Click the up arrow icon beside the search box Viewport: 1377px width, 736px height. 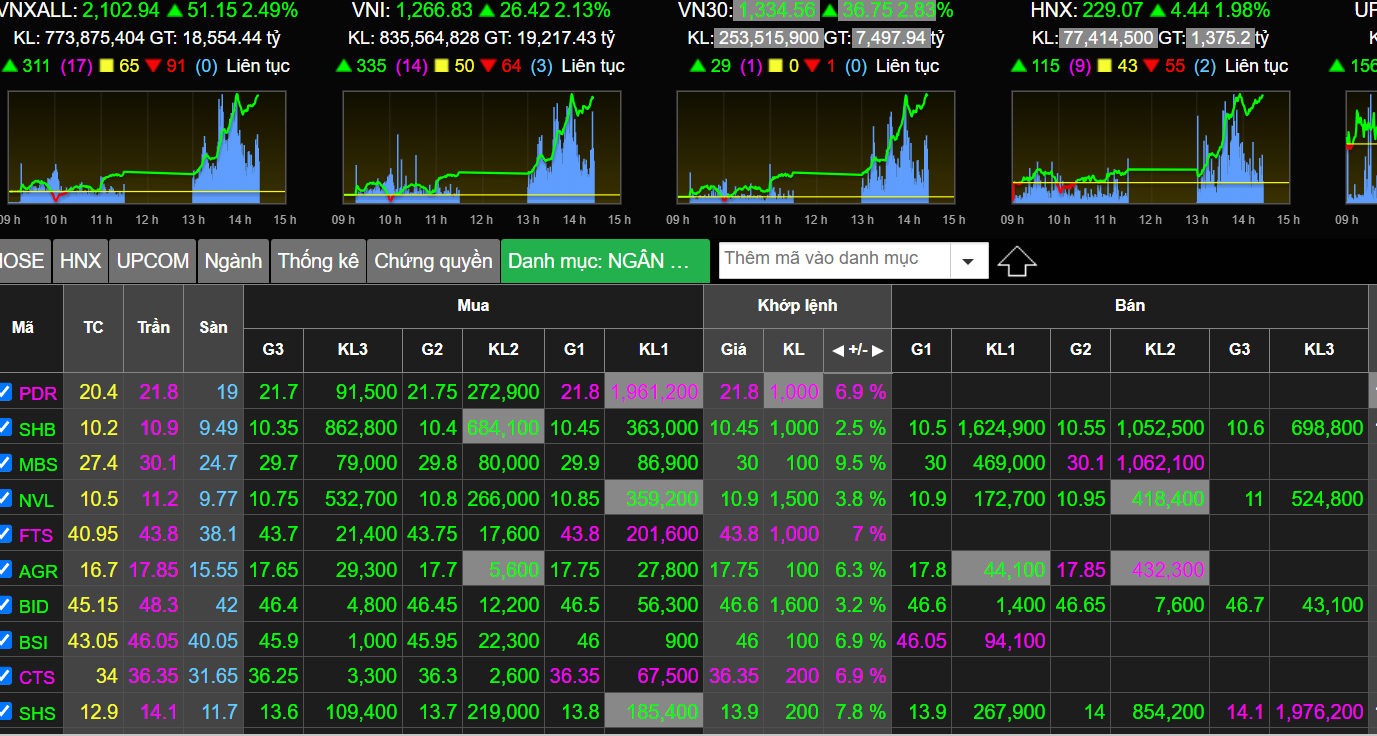coord(1017,262)
